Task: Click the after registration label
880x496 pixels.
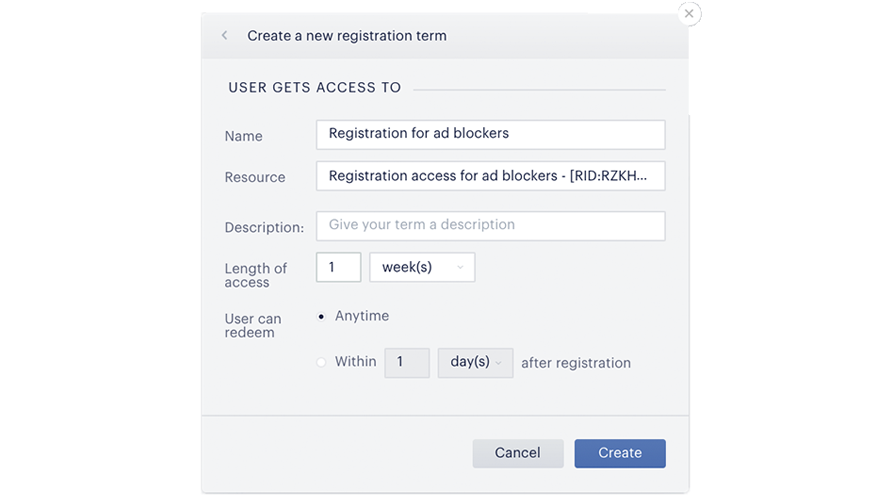Action: pyautogui.click(x=576, y=363)
